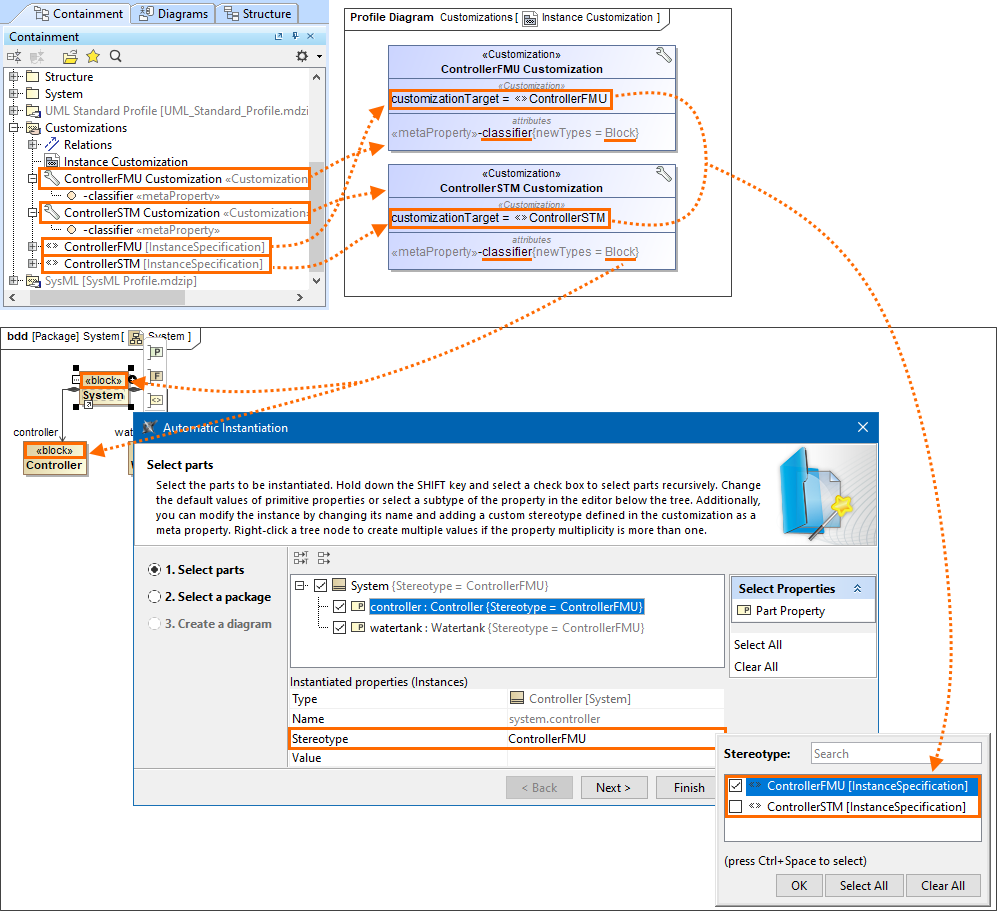Collapse the Customizations tree node
The image size is (997, 911).
click(15, 128)
